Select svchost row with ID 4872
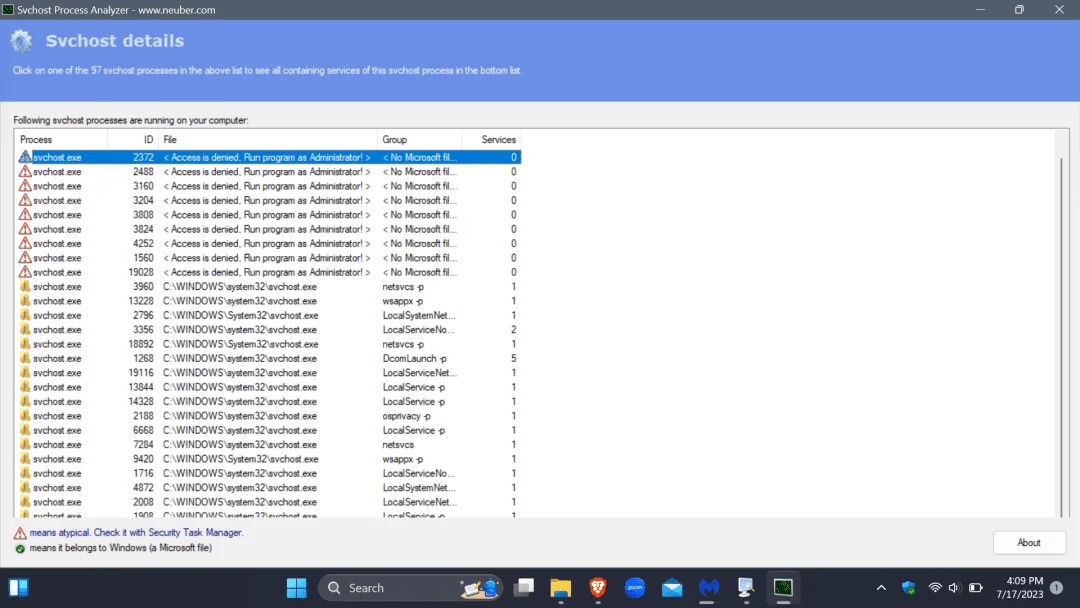Image resolution: width=1080 pixels, height=608 pixels. click(268, 488)
